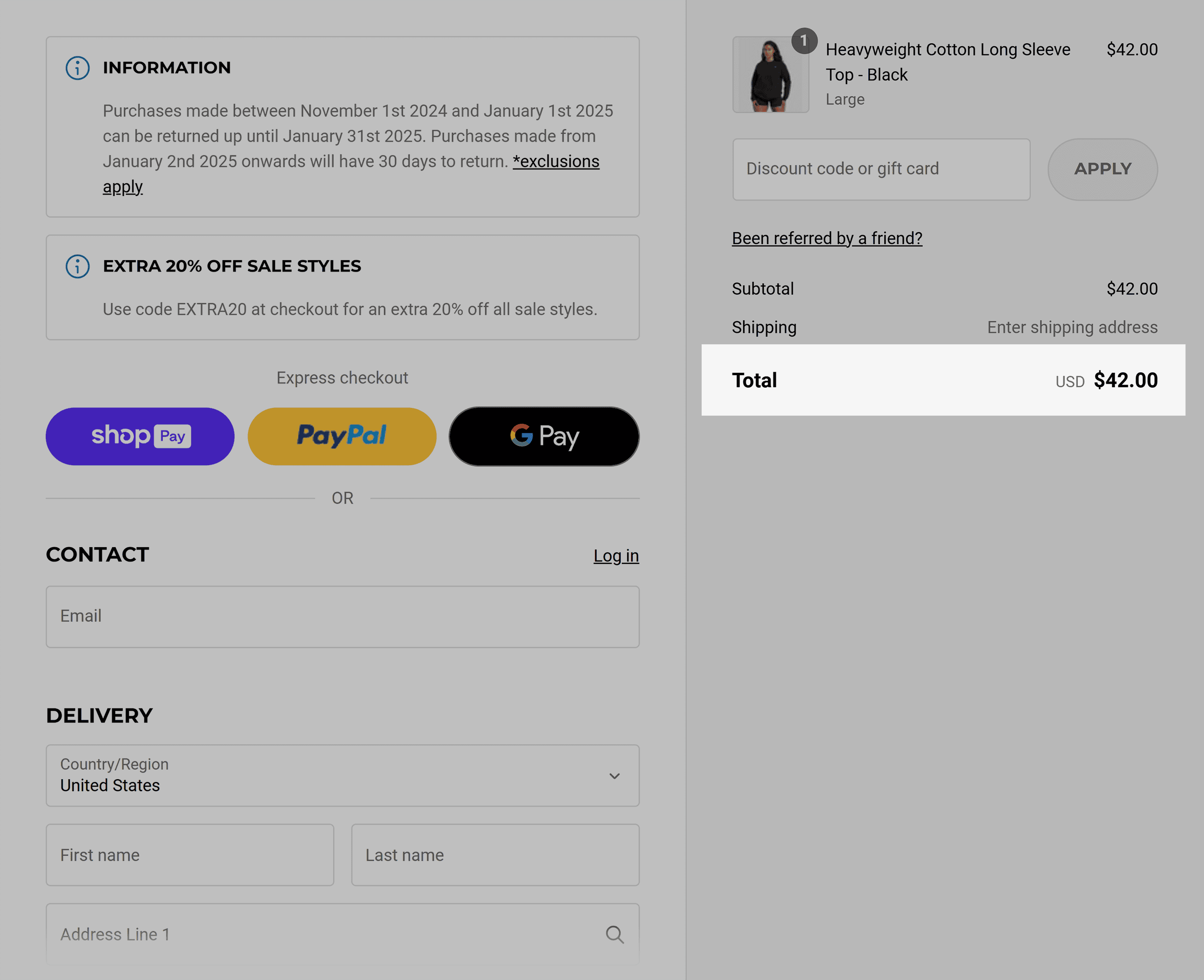The height and width of the screenshot is (980, 1204).
Task: Click Been referred by a friend button
Action: coord(827,237)
